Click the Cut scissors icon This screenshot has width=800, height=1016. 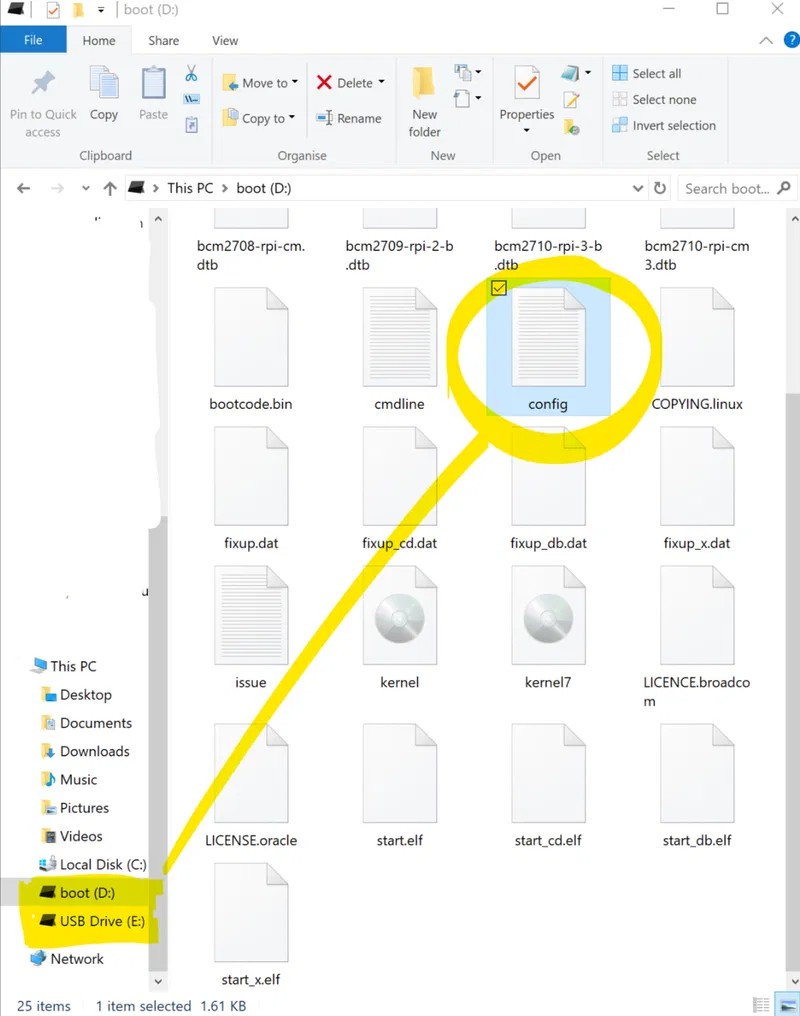click(190, 74)
